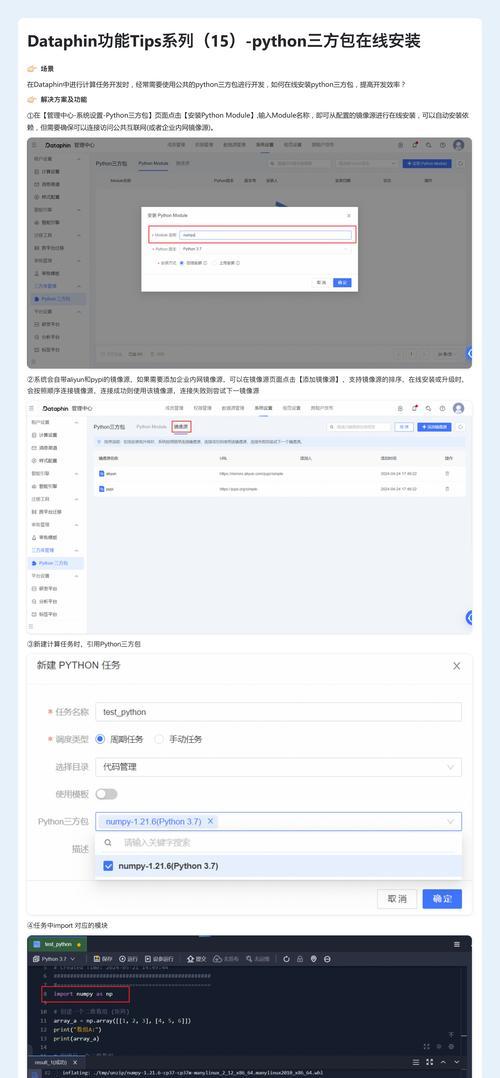Screen dimensions: 500x1078
Task: Select the 周期任务 radio button
Action: click(x=100, y=739)
